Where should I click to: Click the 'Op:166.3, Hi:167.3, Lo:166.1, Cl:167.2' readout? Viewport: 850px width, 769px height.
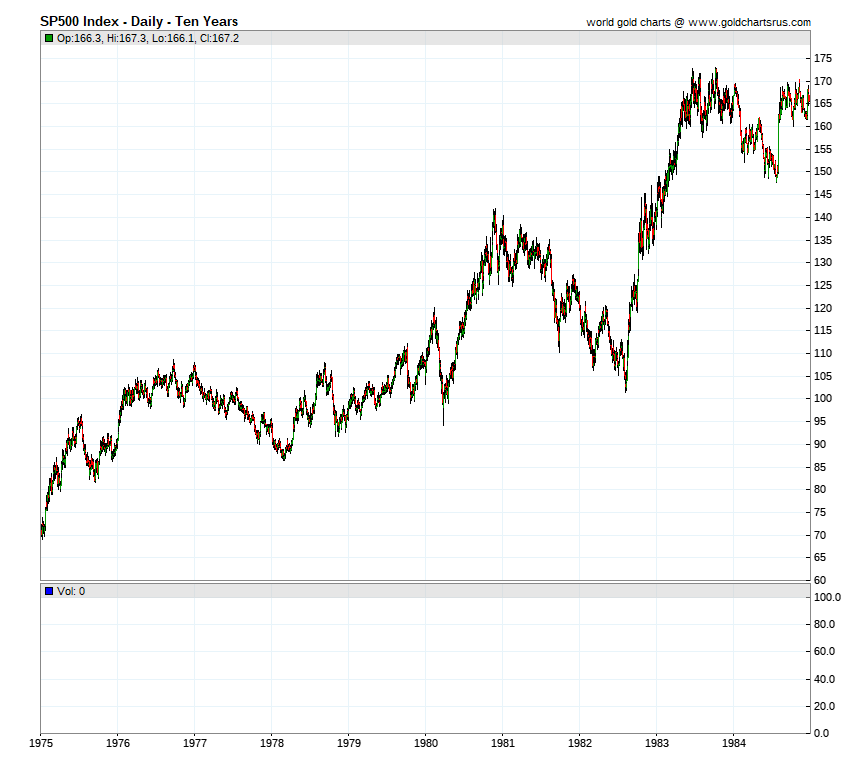pyautogui.click(x=148, y=38)
